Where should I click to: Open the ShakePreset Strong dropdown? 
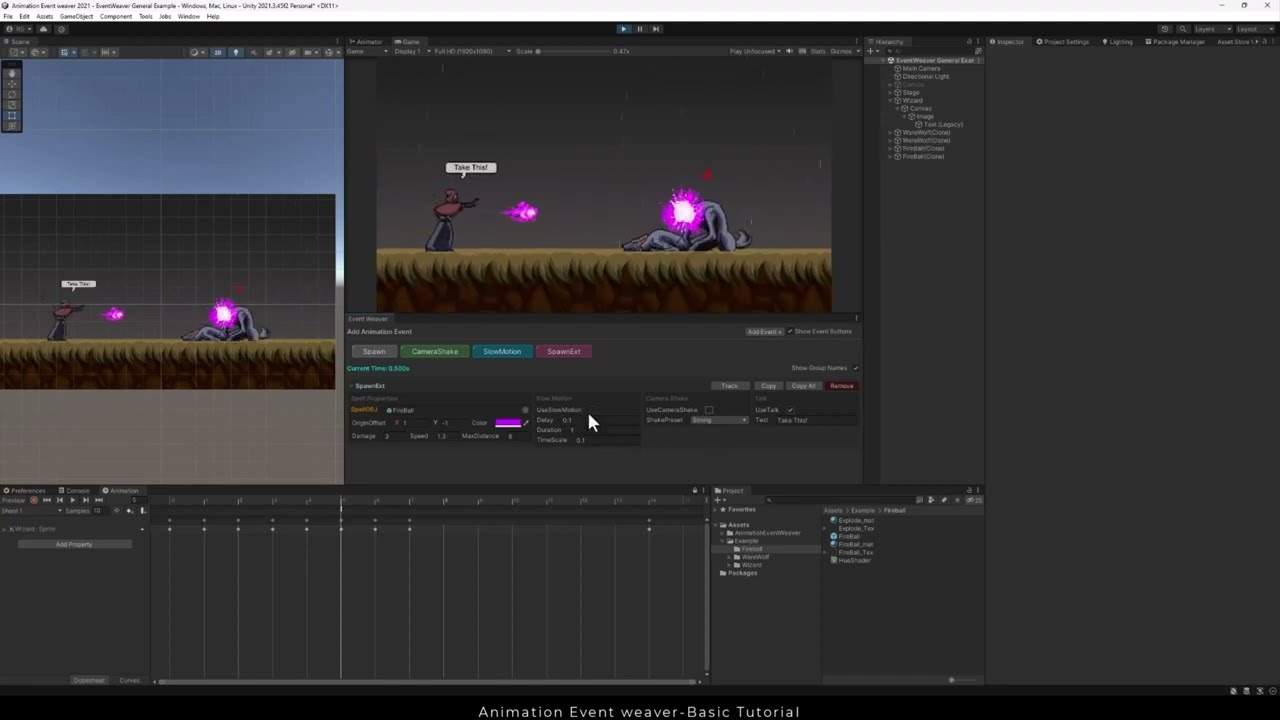coord(719,420)
